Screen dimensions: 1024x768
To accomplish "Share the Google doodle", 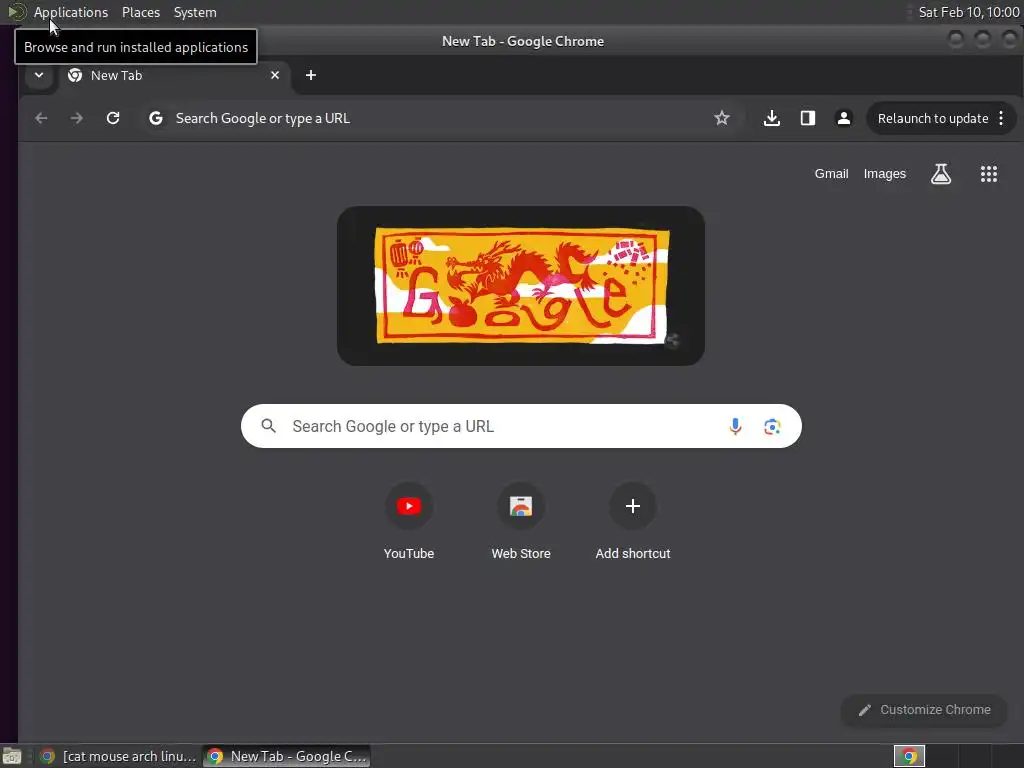I will (672, 340).
